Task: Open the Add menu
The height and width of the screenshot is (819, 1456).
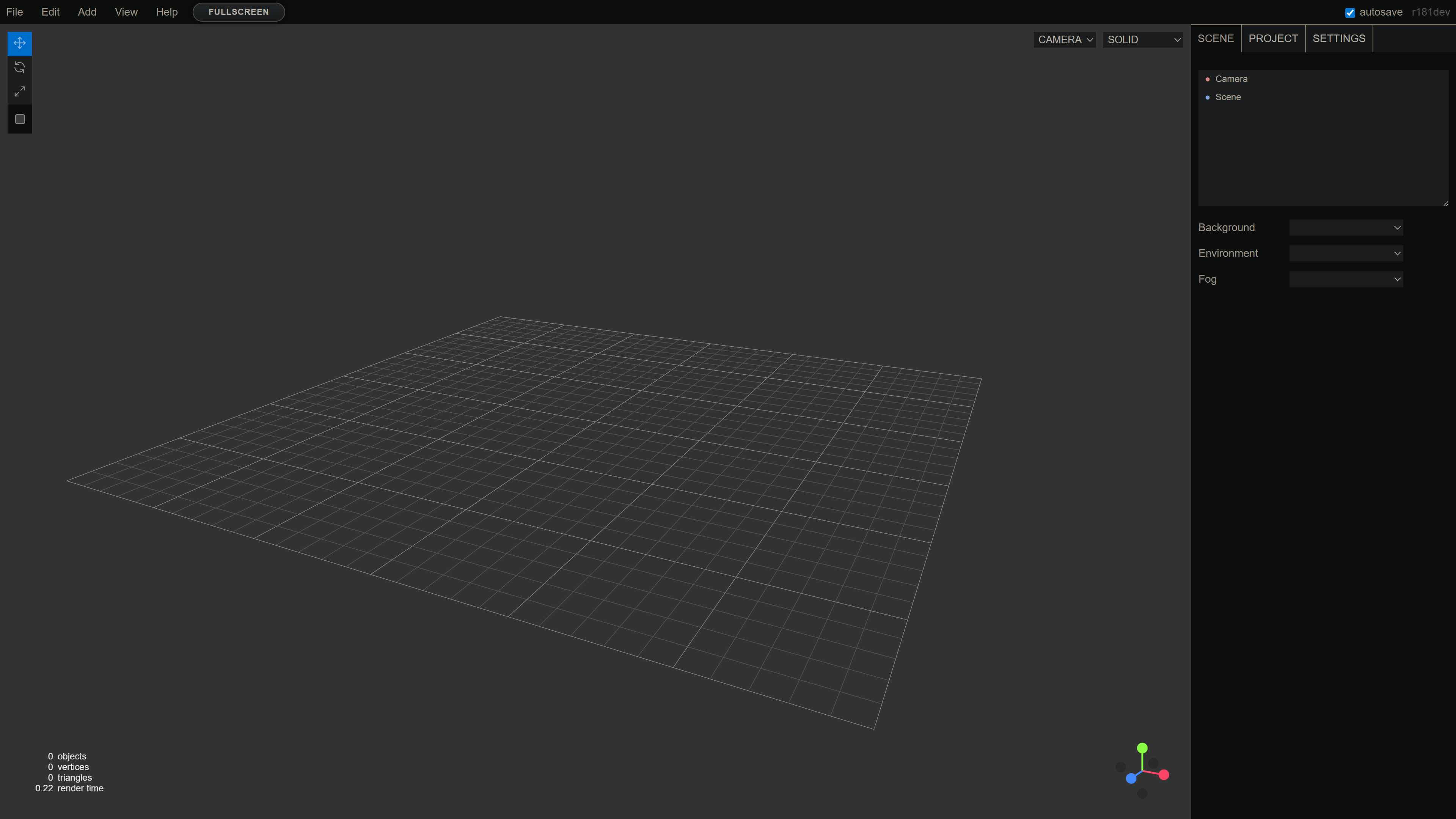Action: pos(87,12)
